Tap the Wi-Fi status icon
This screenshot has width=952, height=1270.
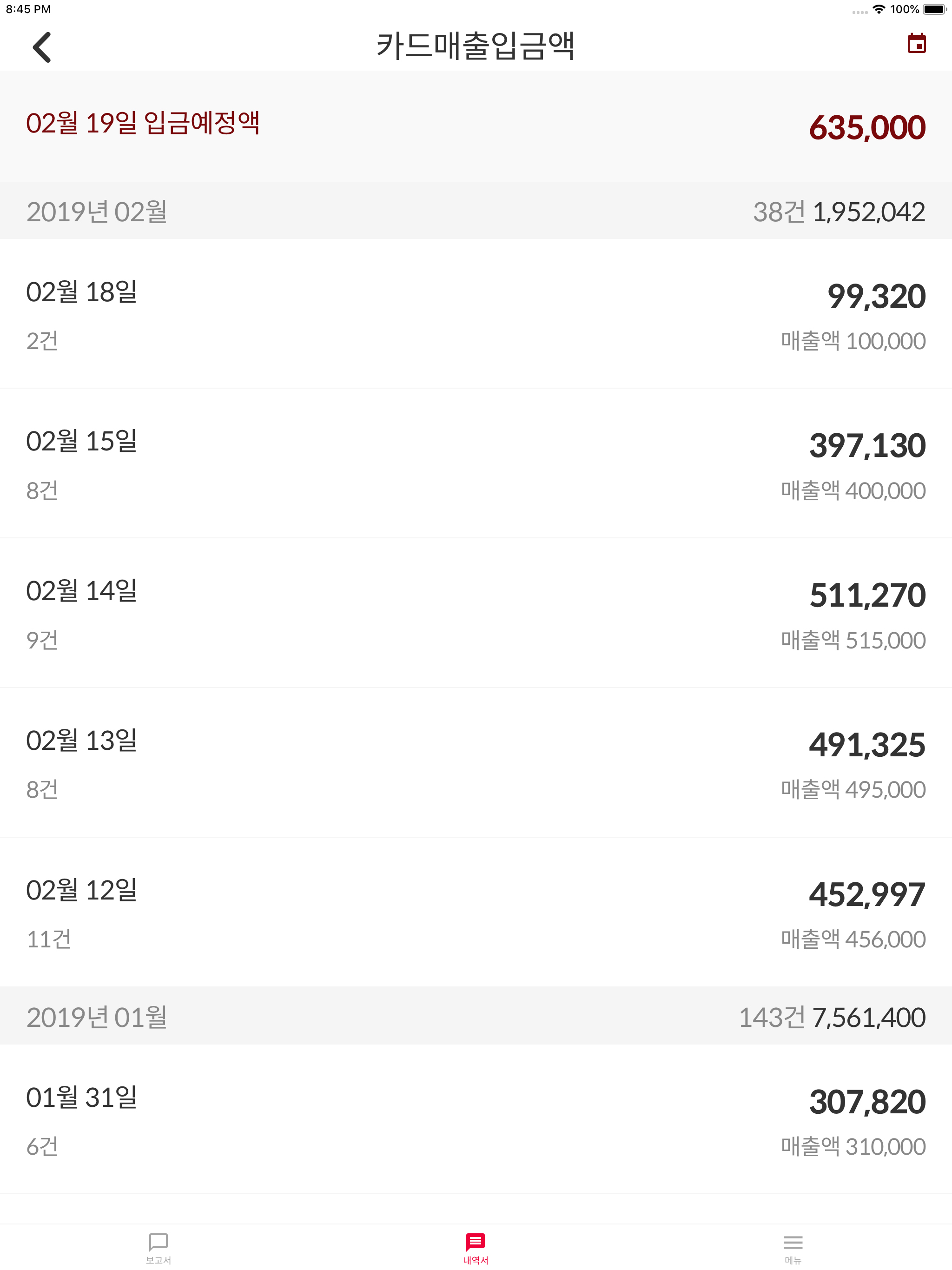(x=879, y=9)
